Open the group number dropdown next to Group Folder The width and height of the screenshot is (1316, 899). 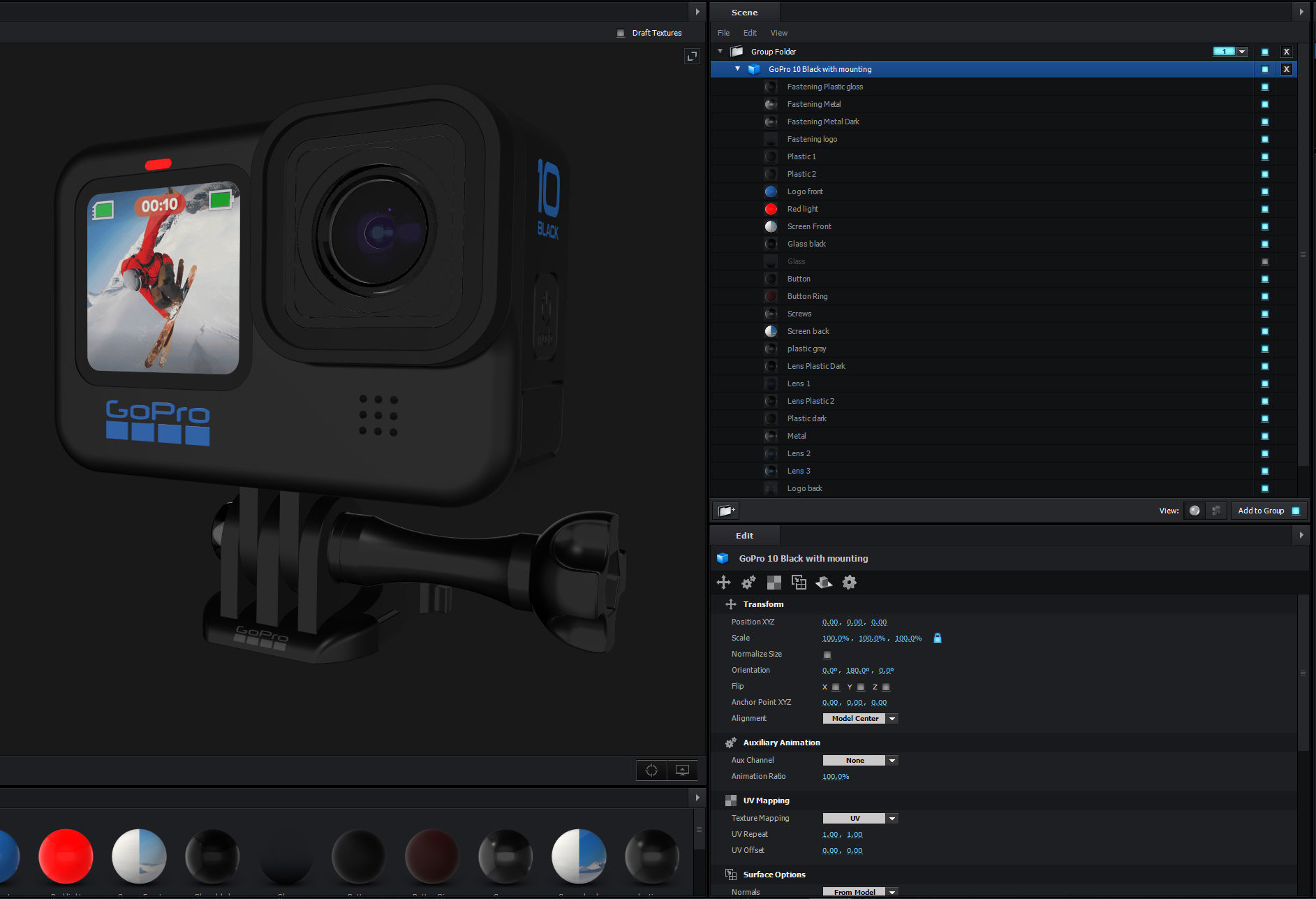pos(1241,52)
